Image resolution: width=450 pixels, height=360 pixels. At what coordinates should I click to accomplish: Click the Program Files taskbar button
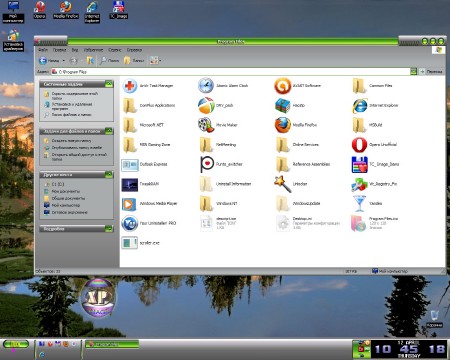(112, 344)
